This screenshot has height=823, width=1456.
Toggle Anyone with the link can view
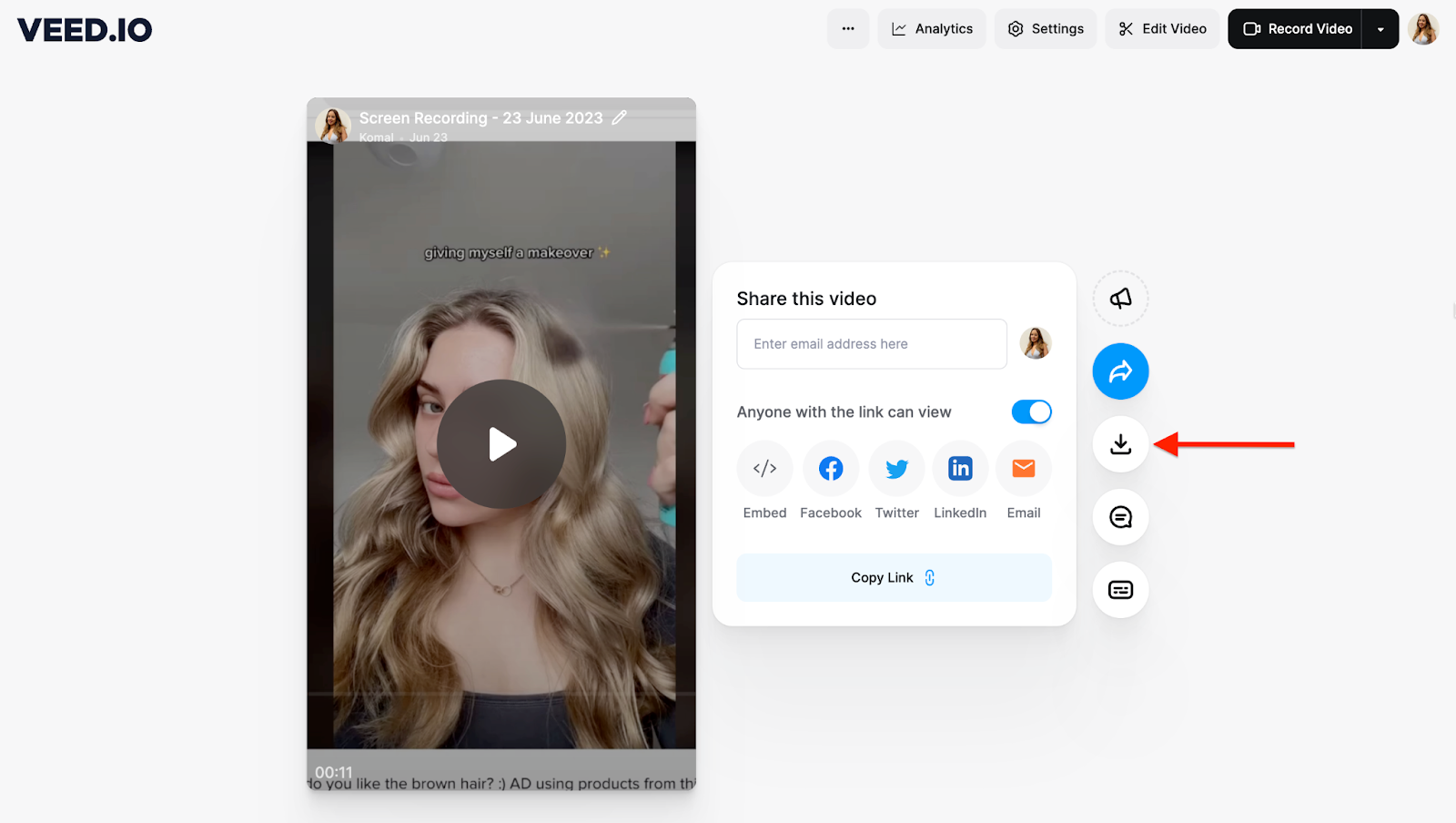tap(1032, 411)
